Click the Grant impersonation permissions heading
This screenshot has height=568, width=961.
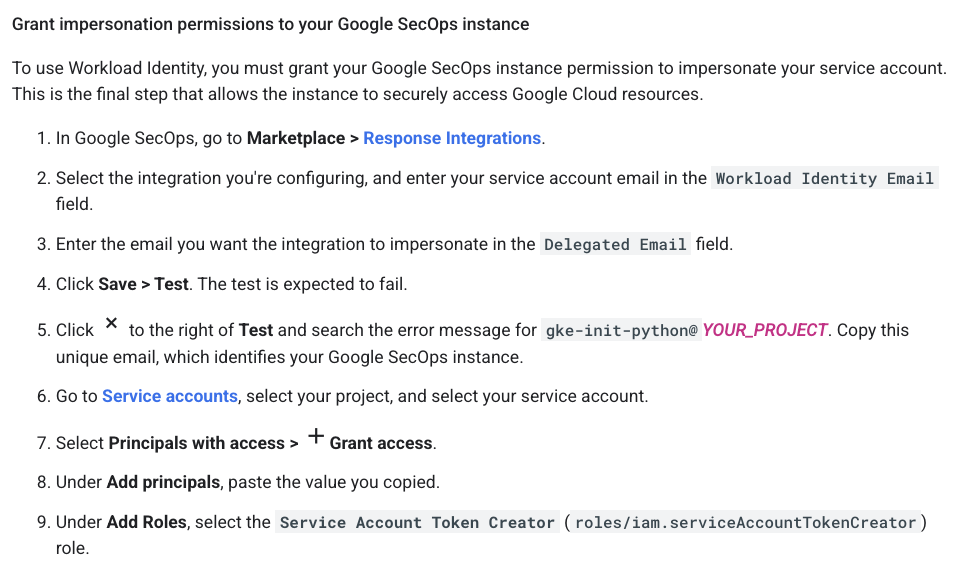click(x=270, y=23)
